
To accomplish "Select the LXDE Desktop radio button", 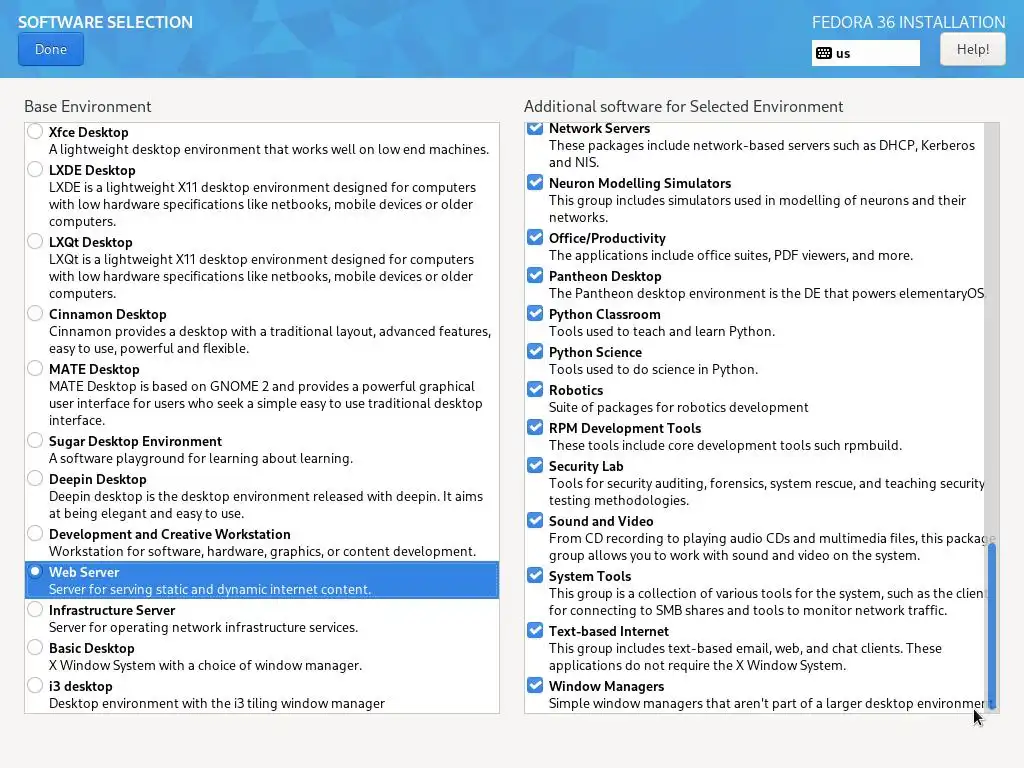I will click(35, 170).
